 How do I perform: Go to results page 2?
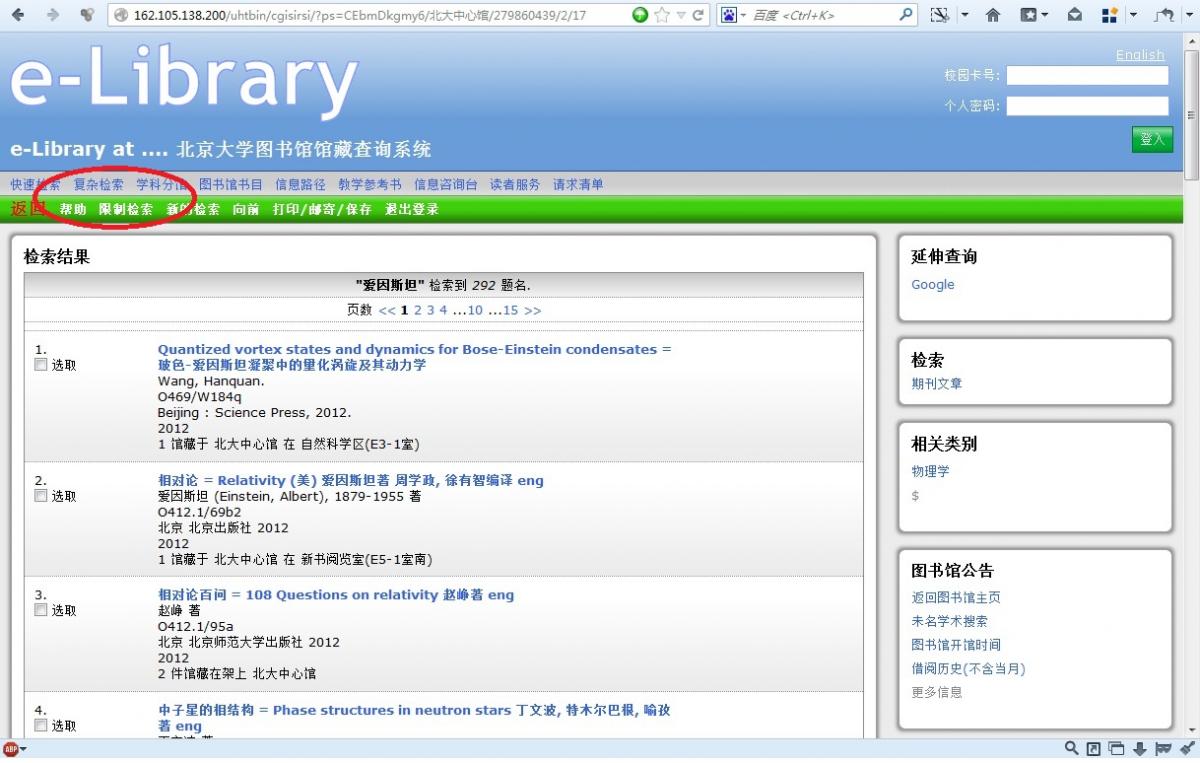tap(418, 310)
